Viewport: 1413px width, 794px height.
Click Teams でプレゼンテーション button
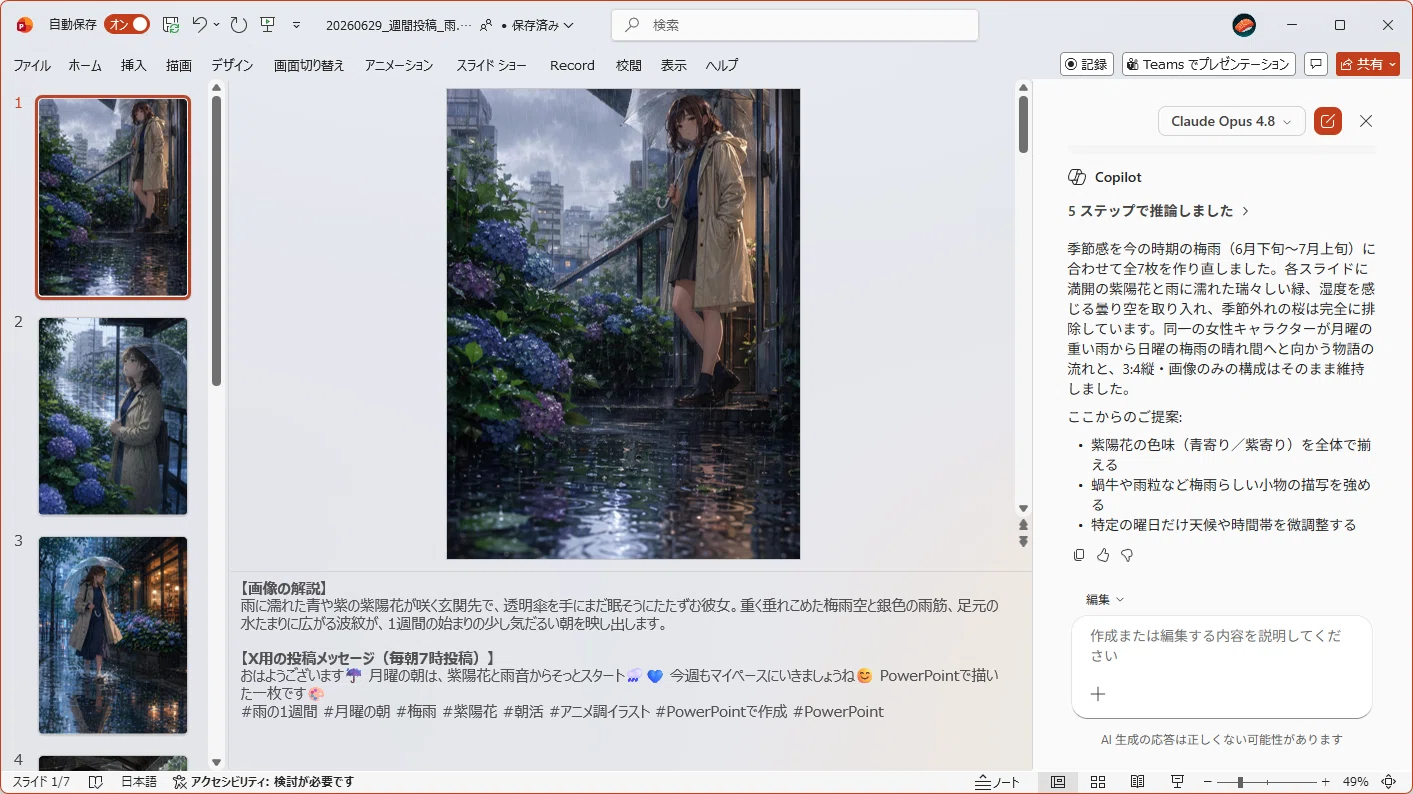pyautogui.click(x=1209, y=64)
